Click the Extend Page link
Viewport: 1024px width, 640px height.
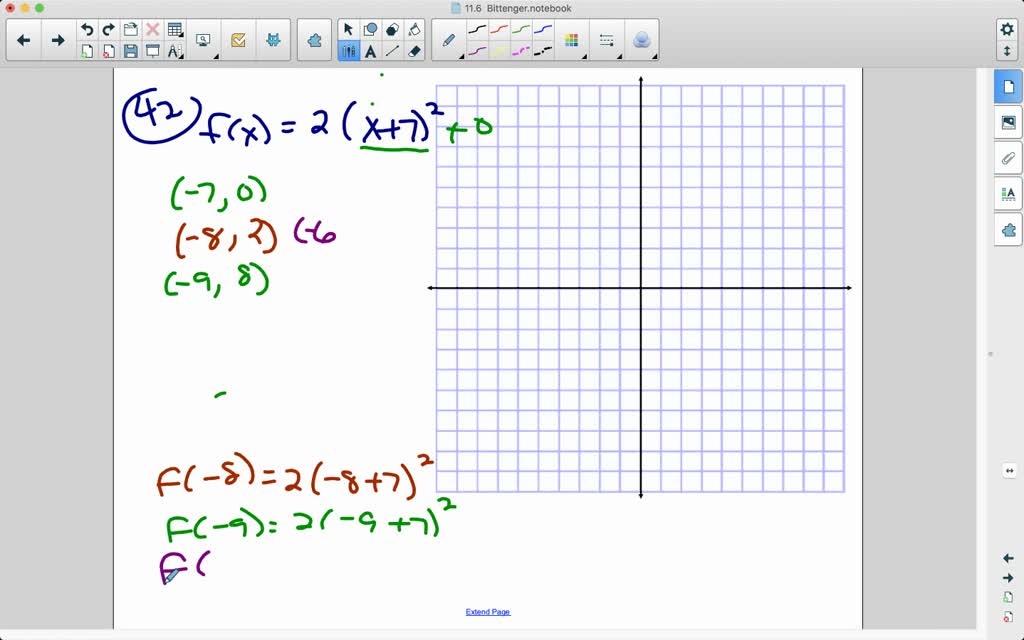[487, 611]
